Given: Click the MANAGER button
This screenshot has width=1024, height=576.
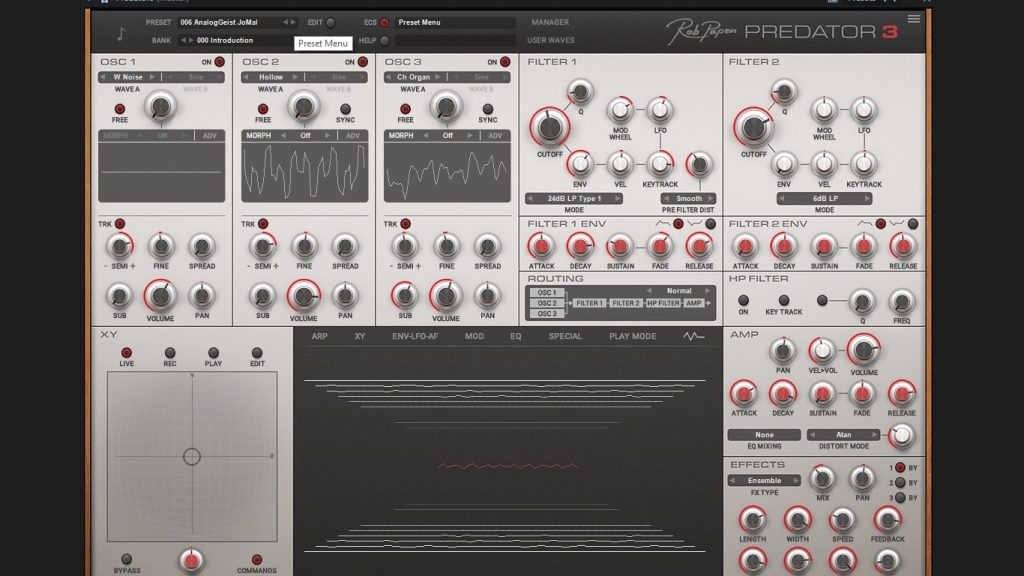Looking at the screenshot, I should (x=549, y=22).
